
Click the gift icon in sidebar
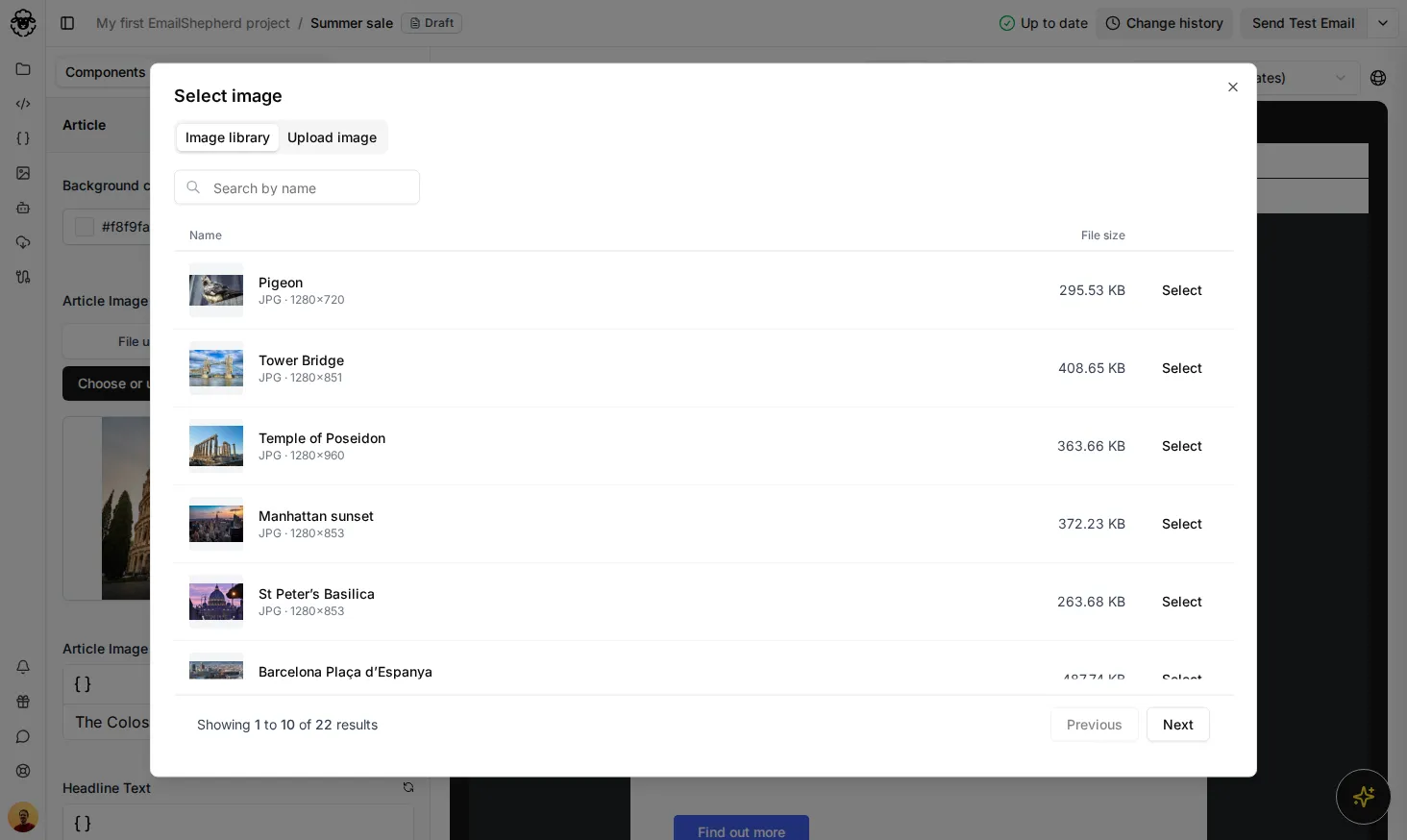(23, 702)
